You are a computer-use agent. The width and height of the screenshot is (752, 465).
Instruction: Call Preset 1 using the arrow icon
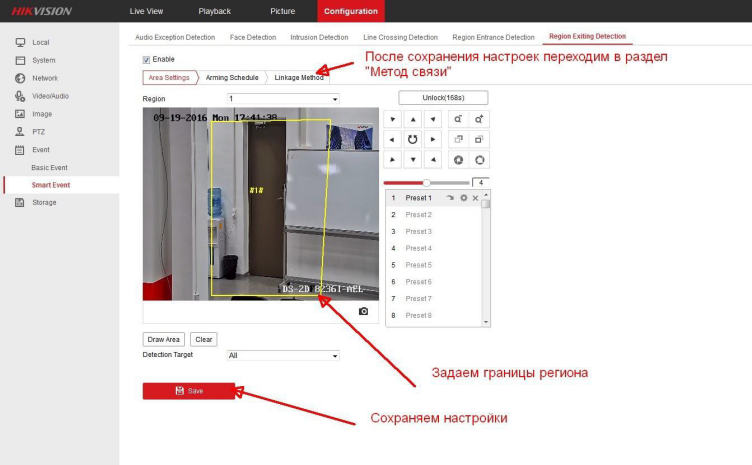pos(451,198)
